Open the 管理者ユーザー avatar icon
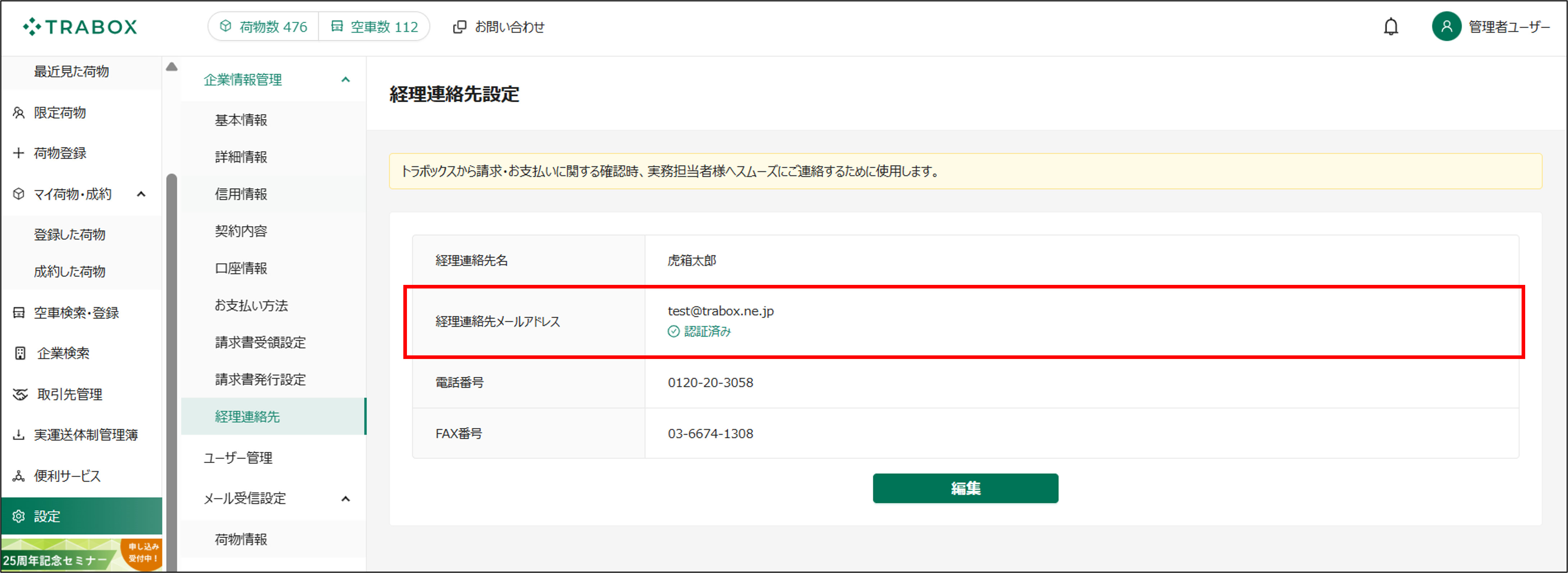 1446,27
